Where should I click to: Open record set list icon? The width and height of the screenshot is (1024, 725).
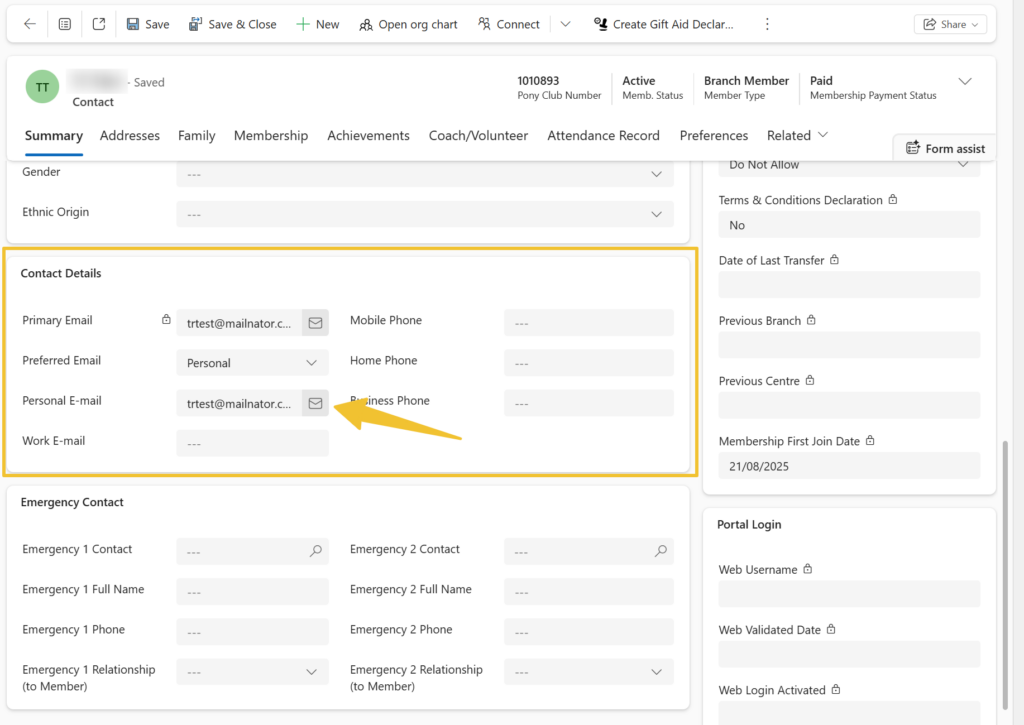point(65,24)
